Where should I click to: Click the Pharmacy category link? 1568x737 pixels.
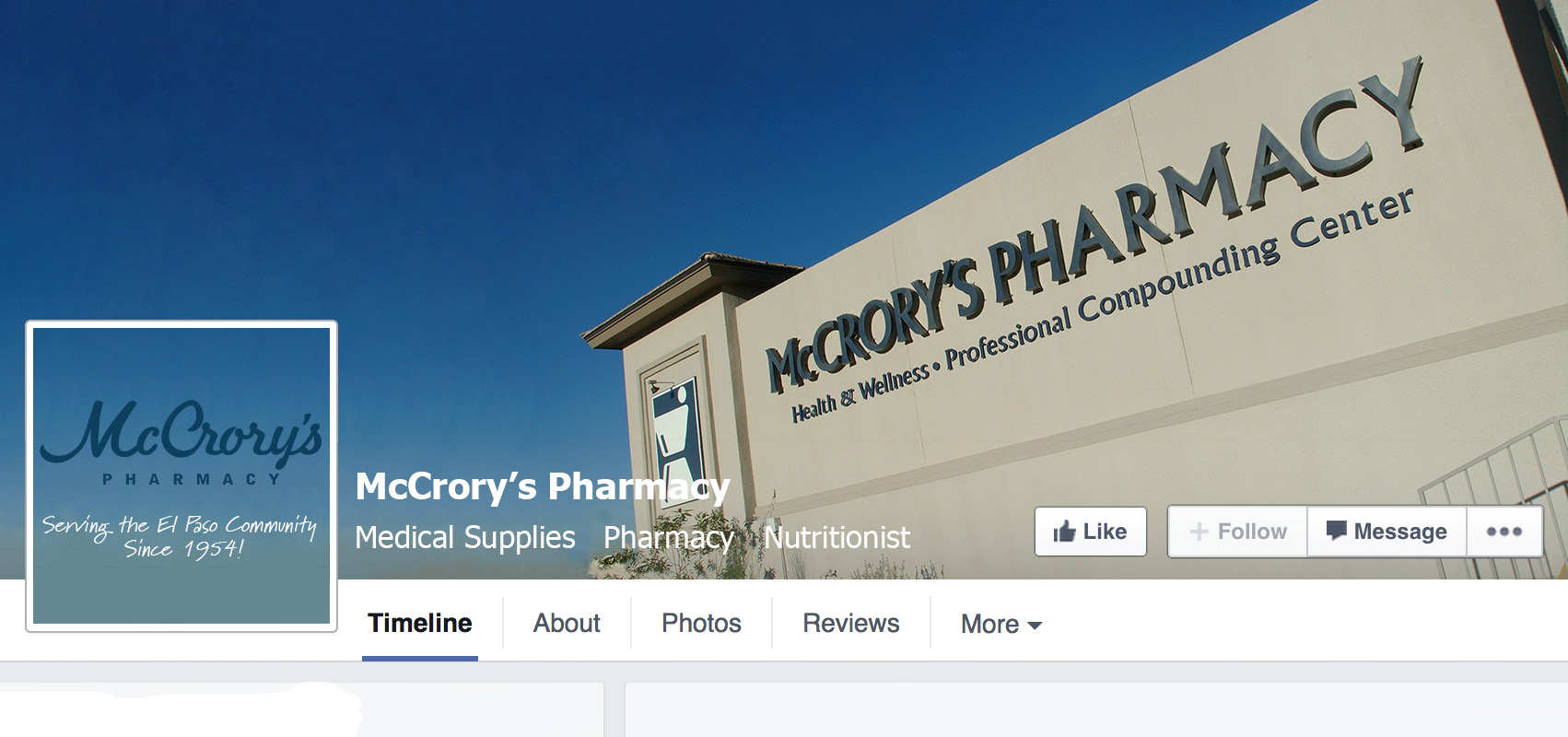669,537
